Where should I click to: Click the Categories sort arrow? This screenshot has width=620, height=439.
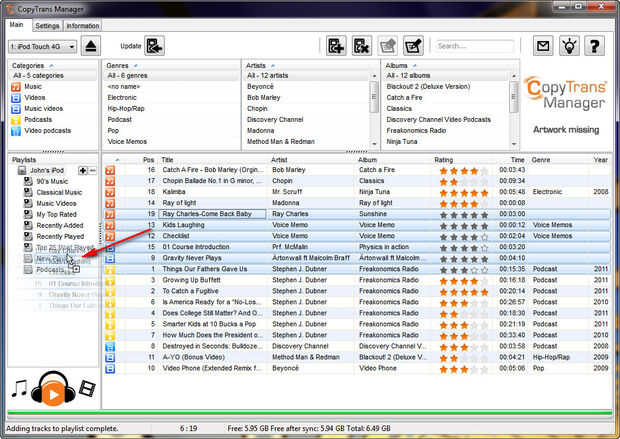coord(51,66)
